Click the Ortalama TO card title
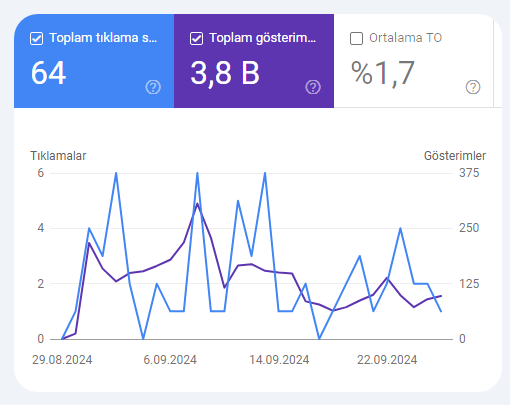 (405, 38)
